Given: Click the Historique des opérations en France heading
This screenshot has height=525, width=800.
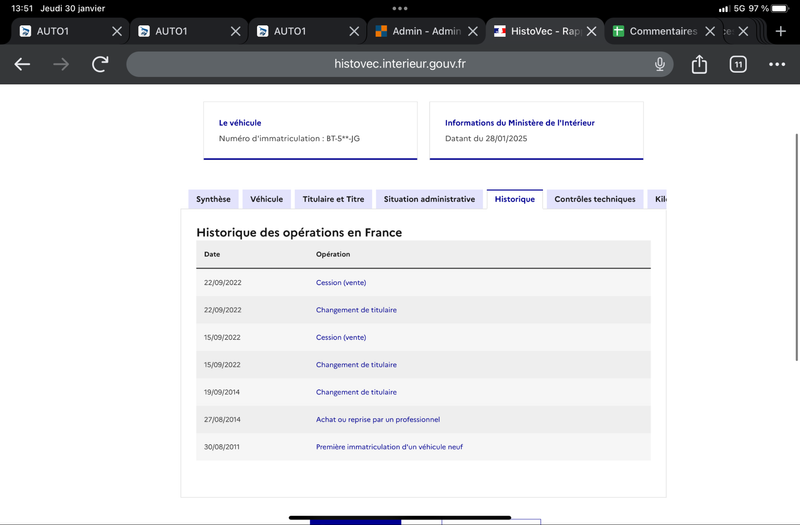Looking at the screenshot, I should 299,233.
